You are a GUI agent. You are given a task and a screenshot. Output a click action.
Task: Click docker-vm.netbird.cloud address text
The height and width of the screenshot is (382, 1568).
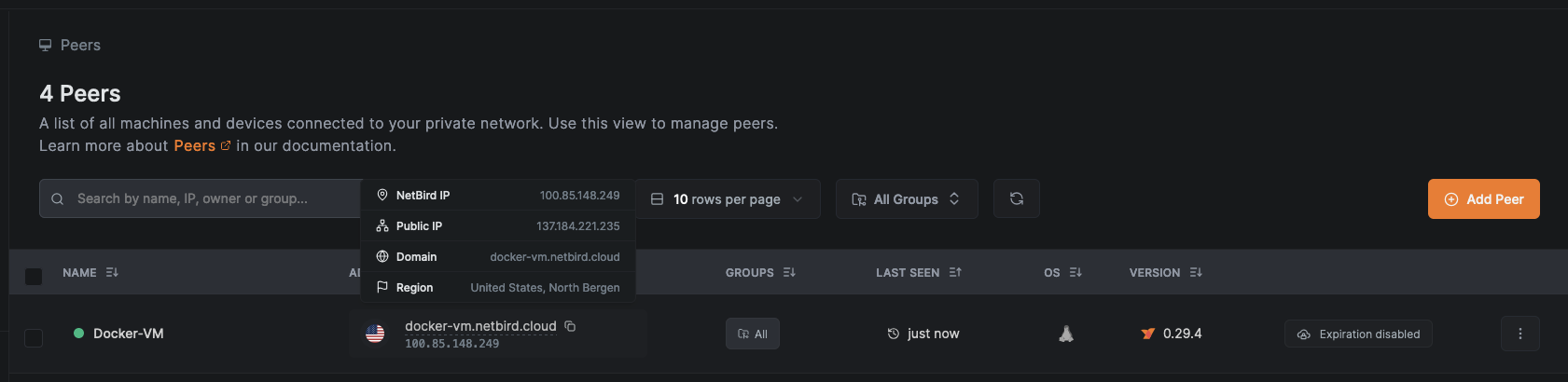(x=480, y=326)
